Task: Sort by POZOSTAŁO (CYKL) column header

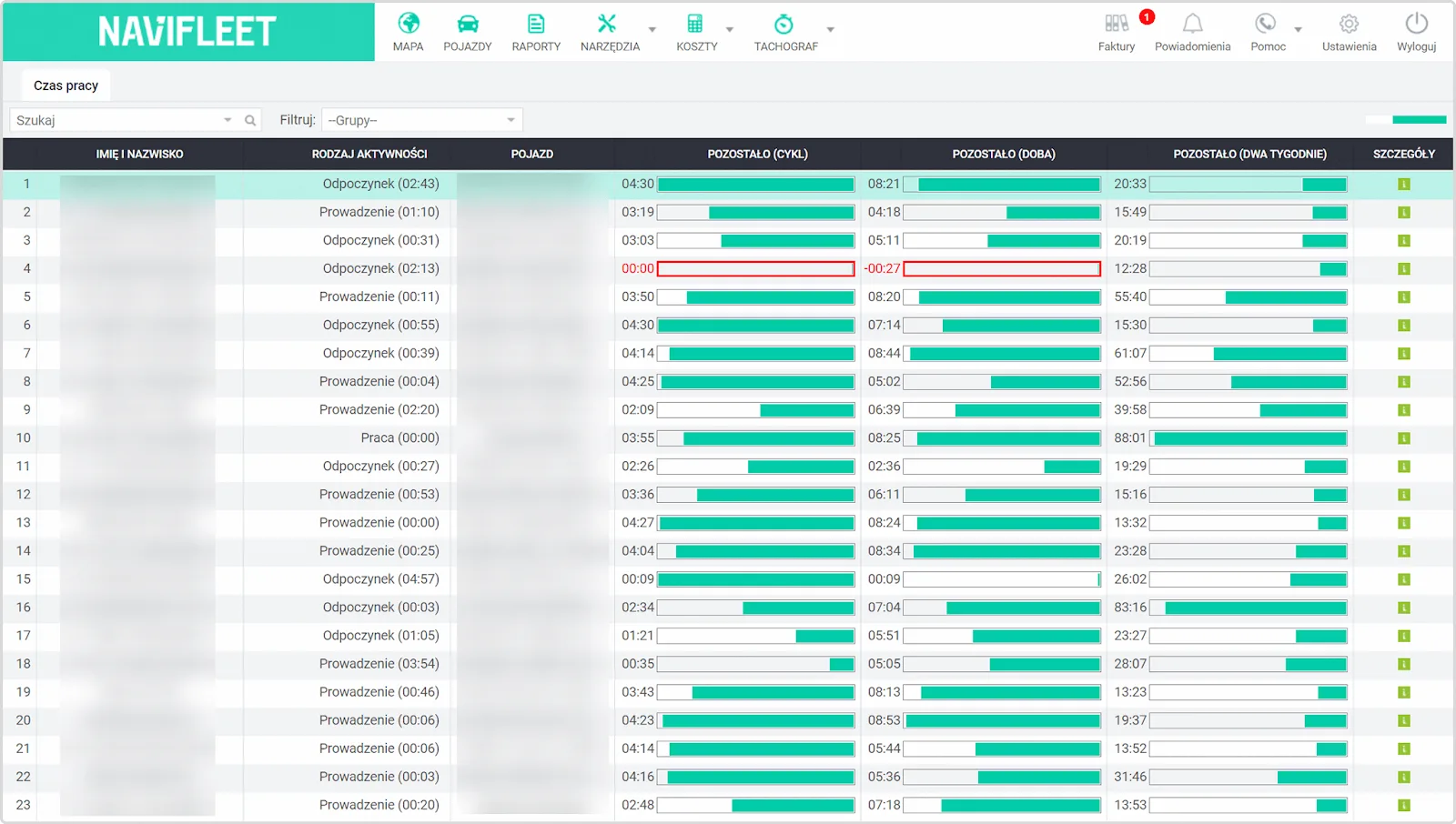Action: tap(757, 154)
